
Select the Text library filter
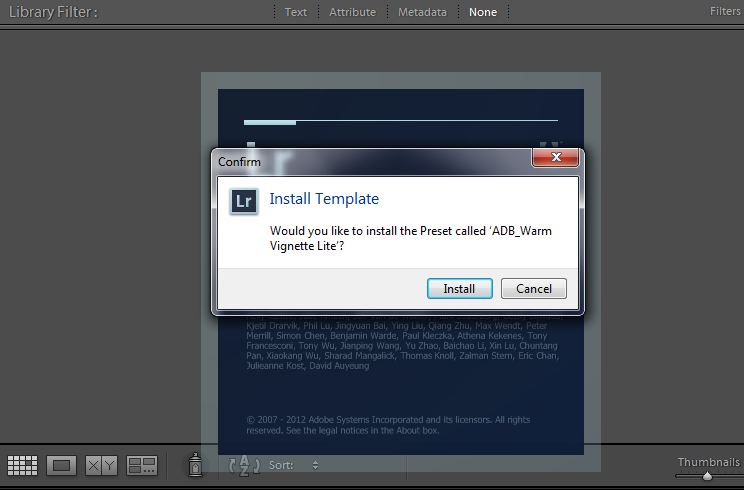(x=295, y=12)
